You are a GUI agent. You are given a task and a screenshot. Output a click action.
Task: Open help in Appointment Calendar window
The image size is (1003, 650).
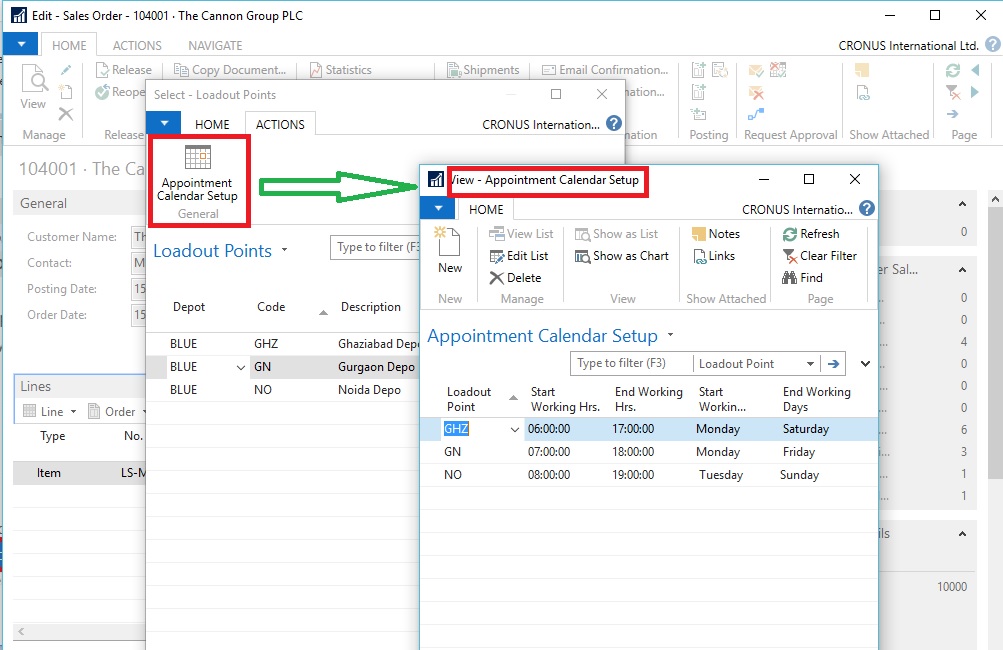(x=866, y=209)
